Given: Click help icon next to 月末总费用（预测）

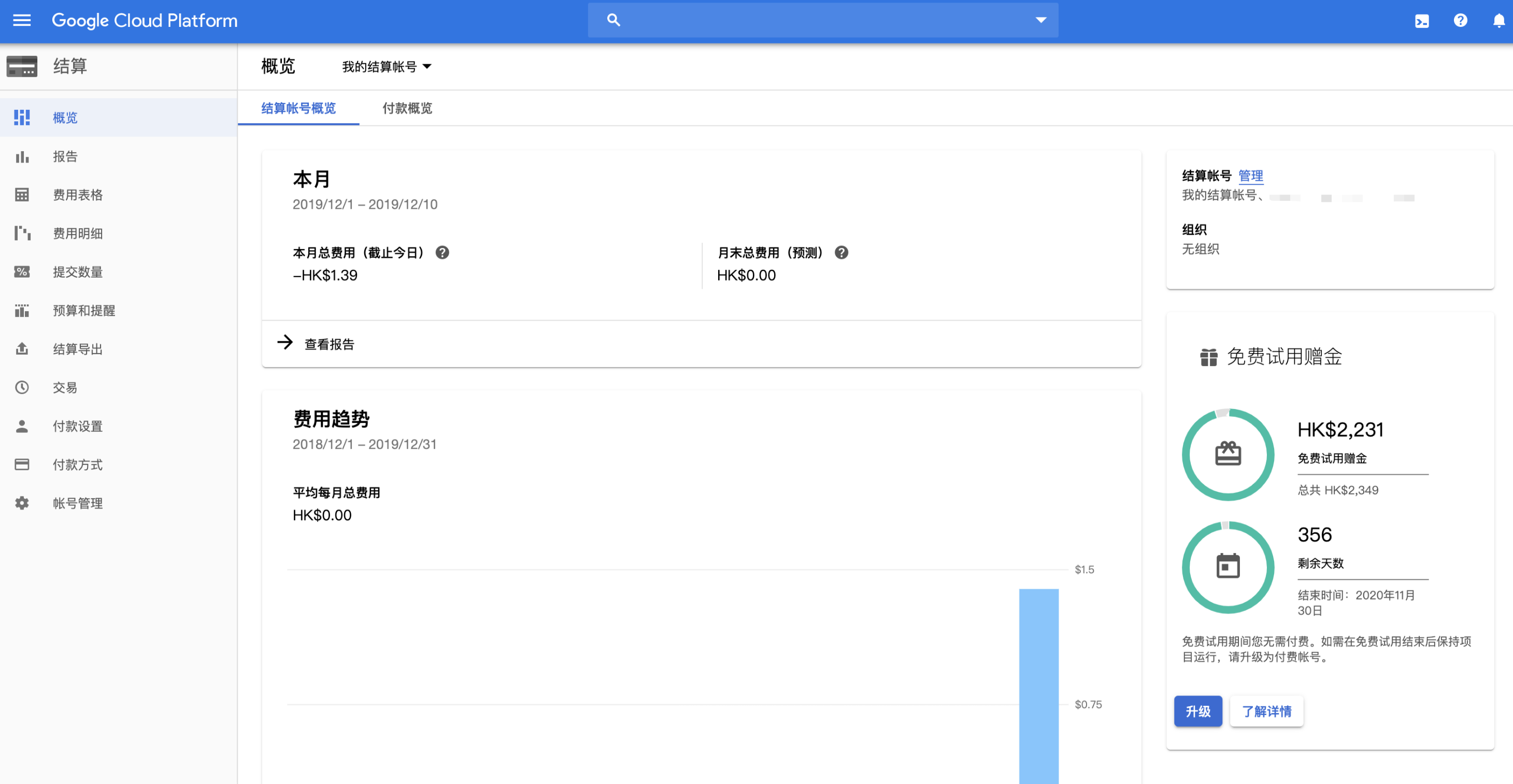Looking at the screenshot, I should (x=841, y=252).
